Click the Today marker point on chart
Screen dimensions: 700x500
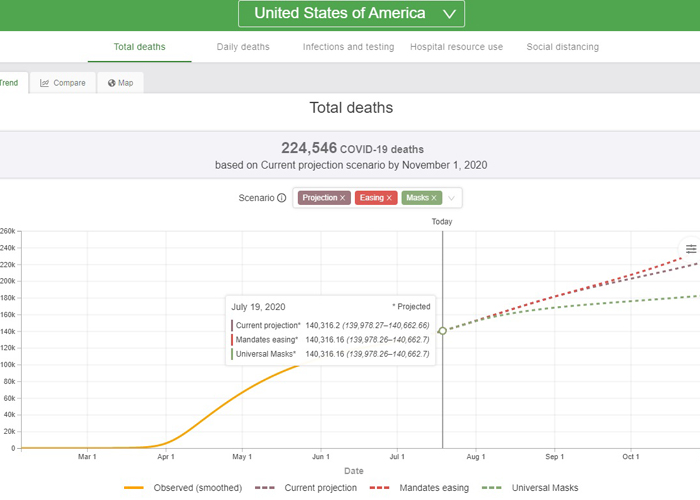[x=442, y=331]
